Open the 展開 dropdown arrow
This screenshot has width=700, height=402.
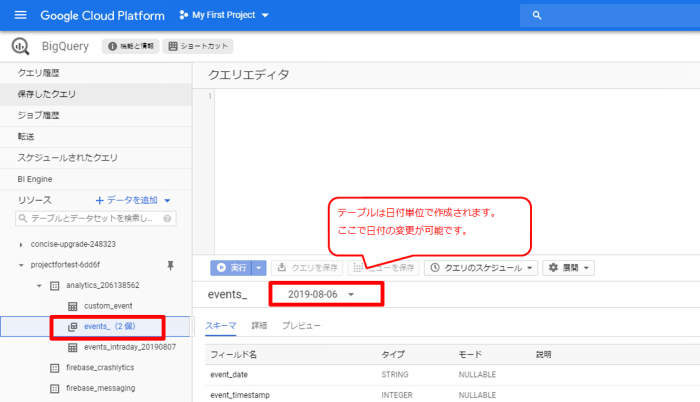pyautogui.click(x=586, y=268)
